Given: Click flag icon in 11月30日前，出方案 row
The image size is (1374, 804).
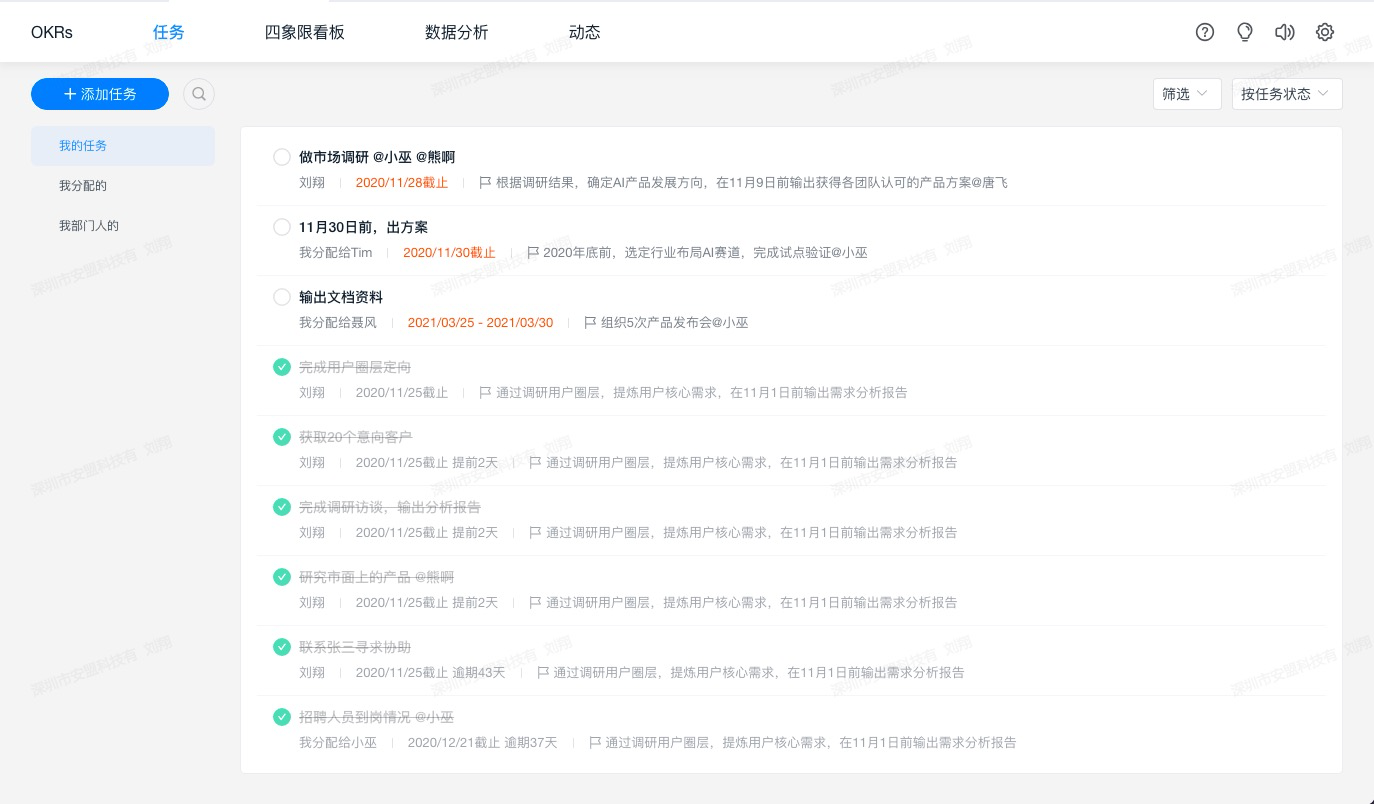Looking at the screenshot, I should [533, 253].
